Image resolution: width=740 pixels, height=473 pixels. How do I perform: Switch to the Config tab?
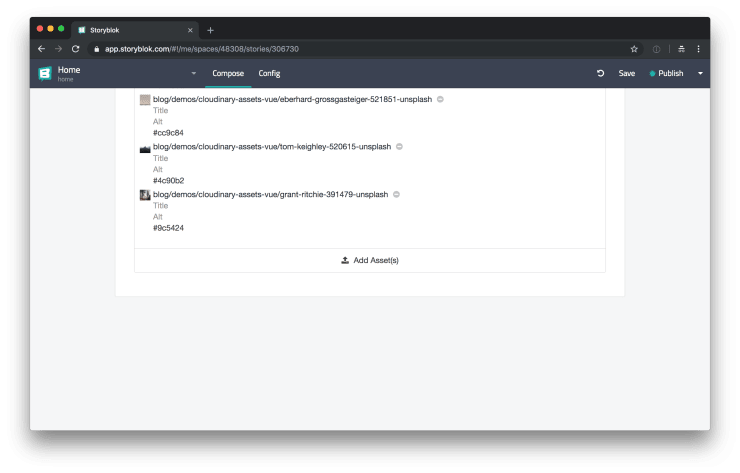point(269,74)
